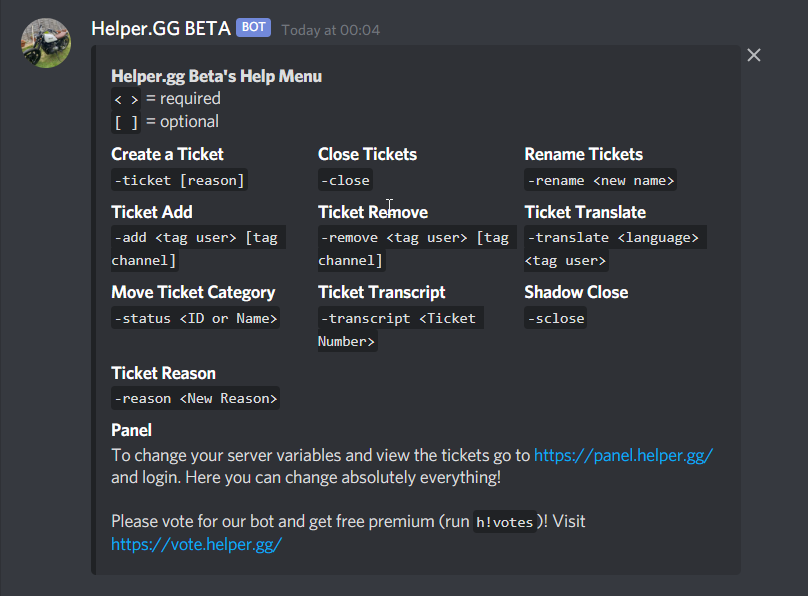
Task: Click the BOT badge next to username
Action: point(253,27)
